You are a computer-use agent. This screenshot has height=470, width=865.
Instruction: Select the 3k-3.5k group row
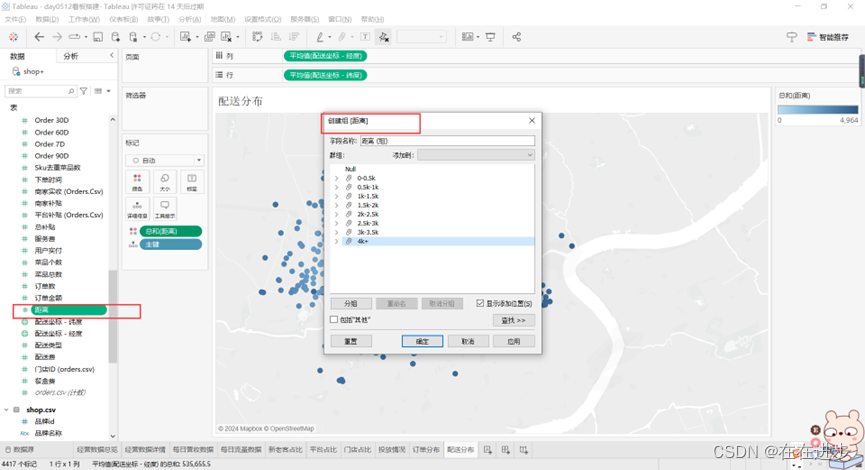pos(432,232)
